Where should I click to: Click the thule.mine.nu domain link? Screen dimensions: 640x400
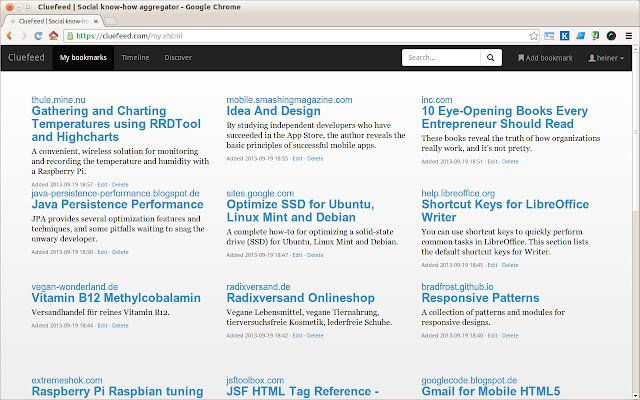[x=58, y=100]
